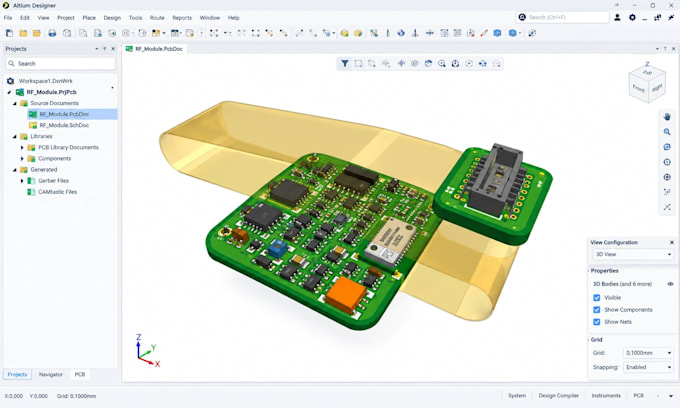Select RF_Module.SchDoc in project tree
Screen dimensions: 680x408
(x=64, y=125)
